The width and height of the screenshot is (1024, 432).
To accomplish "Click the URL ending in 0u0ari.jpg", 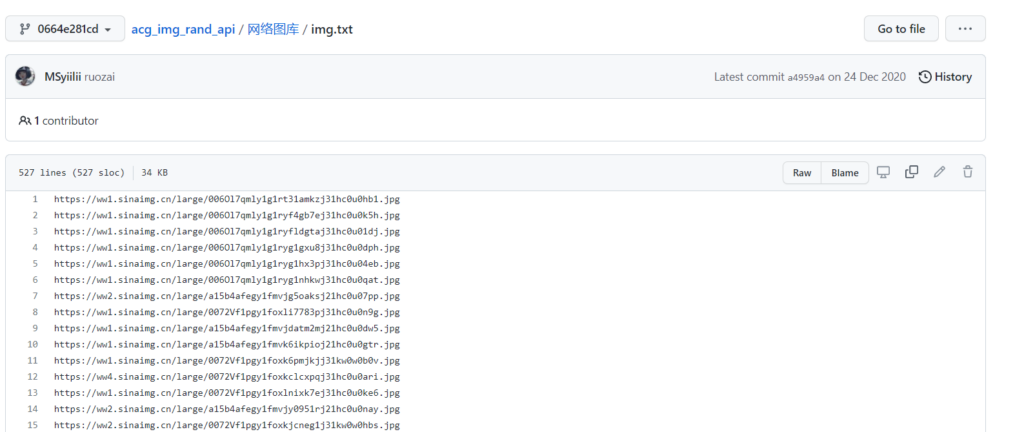I will (227, 377).
